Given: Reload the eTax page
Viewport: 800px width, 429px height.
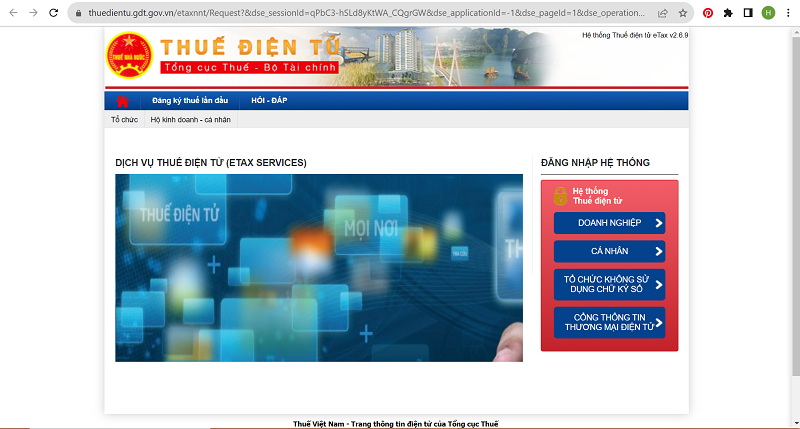Looking at the screenshot, I should point(54,13).
